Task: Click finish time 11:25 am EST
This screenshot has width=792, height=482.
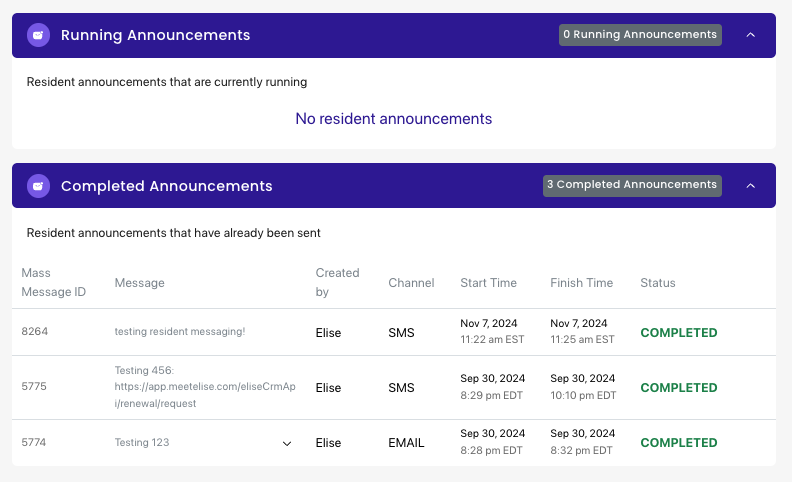Action: pyautogui.click(x=582, y=340)
